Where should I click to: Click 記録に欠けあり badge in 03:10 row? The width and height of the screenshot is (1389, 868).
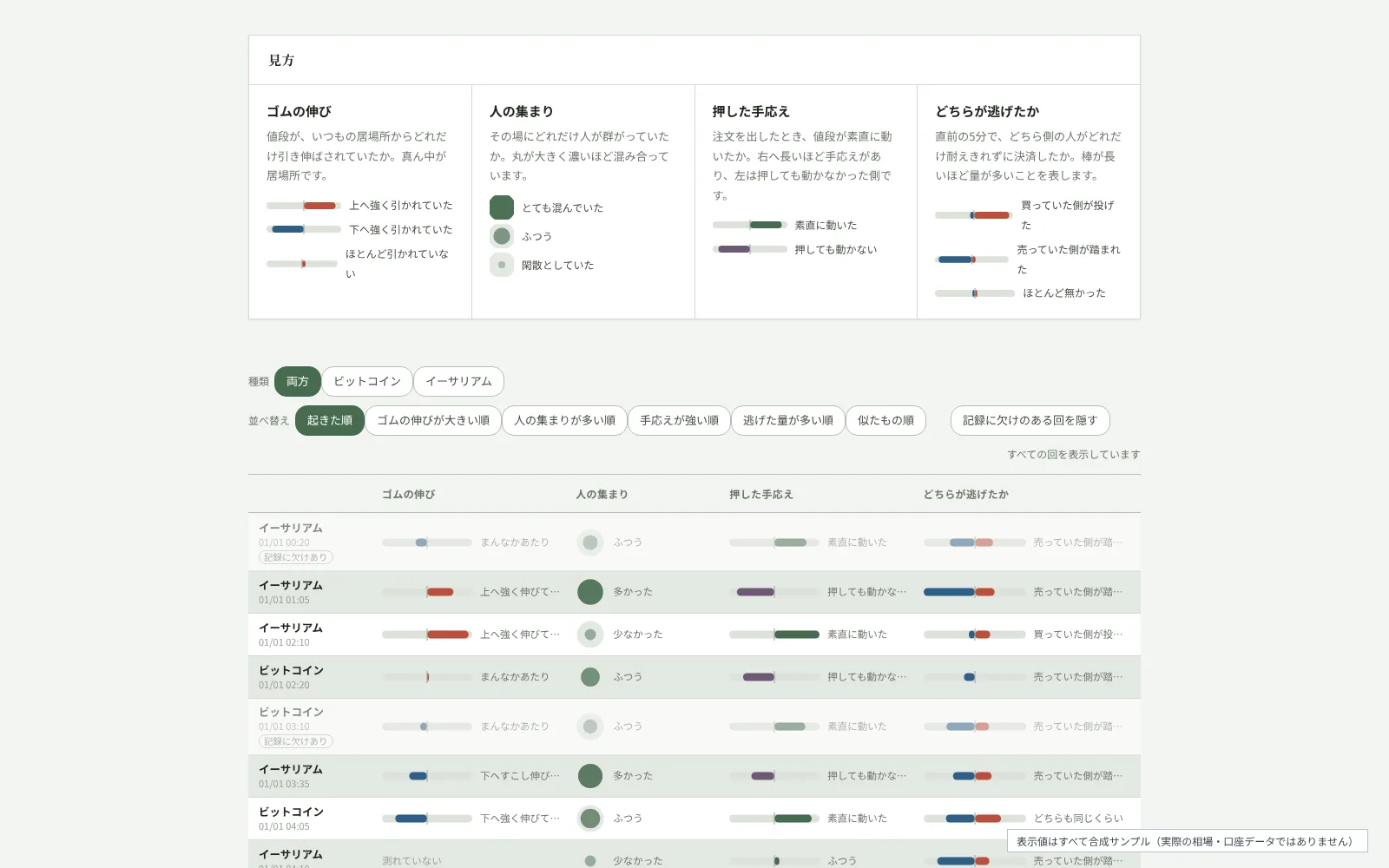coord(295,741)
